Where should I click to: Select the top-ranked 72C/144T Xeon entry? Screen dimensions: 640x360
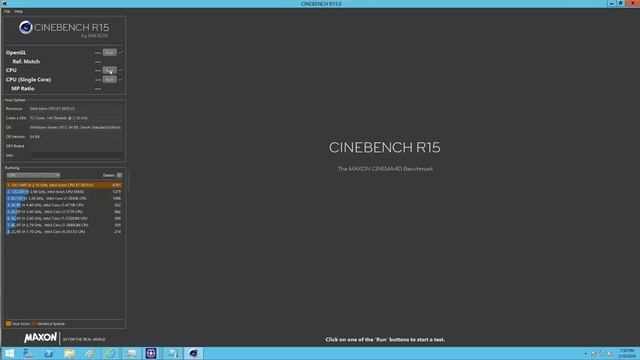pos(64,185)
